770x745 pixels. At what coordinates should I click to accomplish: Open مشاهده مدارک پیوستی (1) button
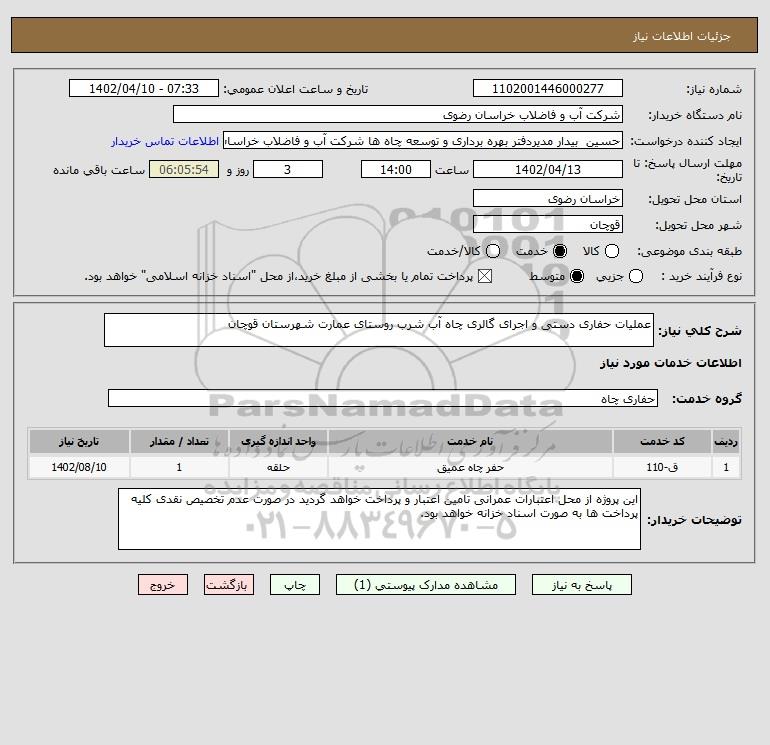426,585
